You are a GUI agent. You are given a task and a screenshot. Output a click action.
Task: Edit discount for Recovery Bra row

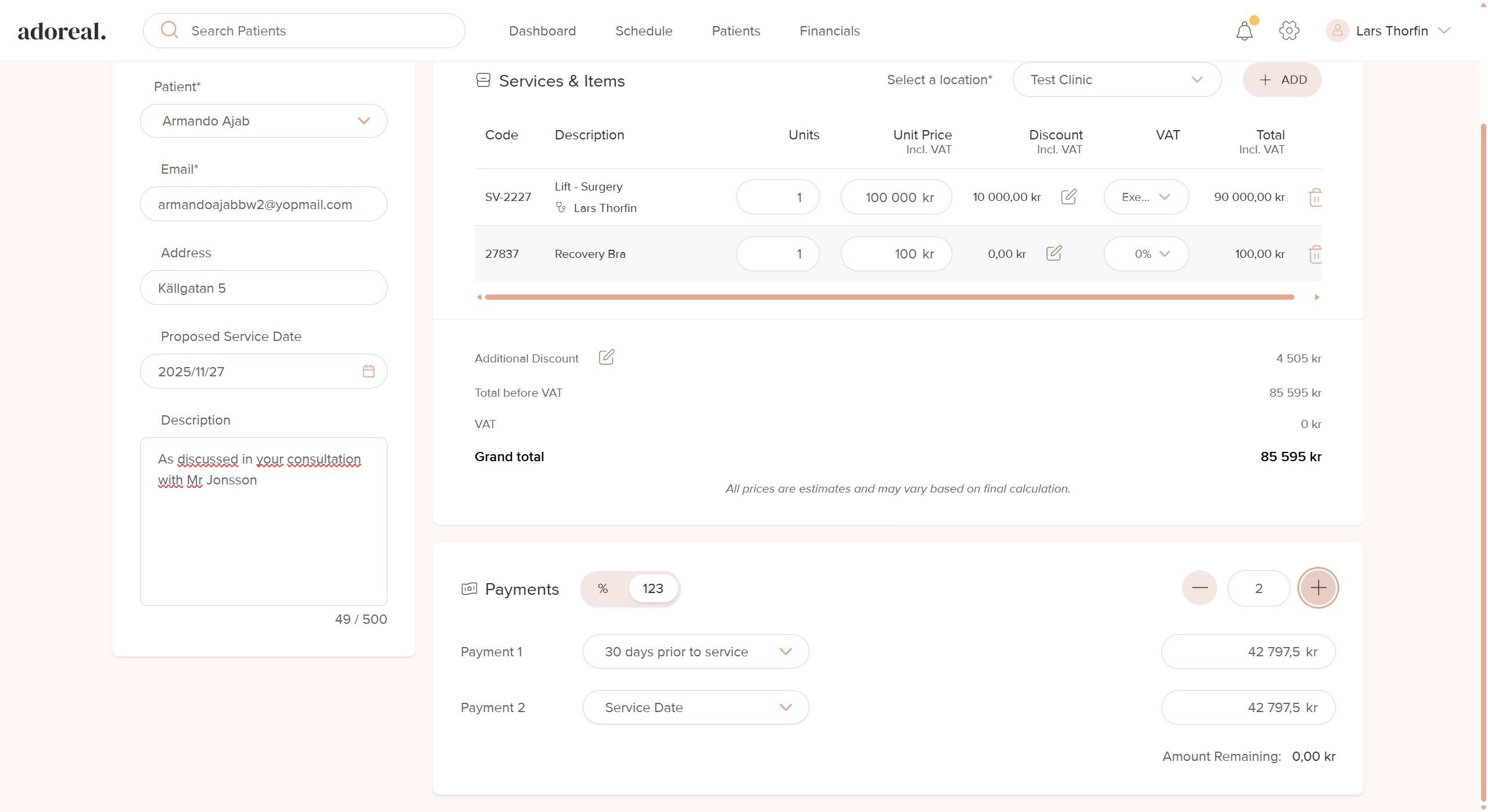[1053, 254]
